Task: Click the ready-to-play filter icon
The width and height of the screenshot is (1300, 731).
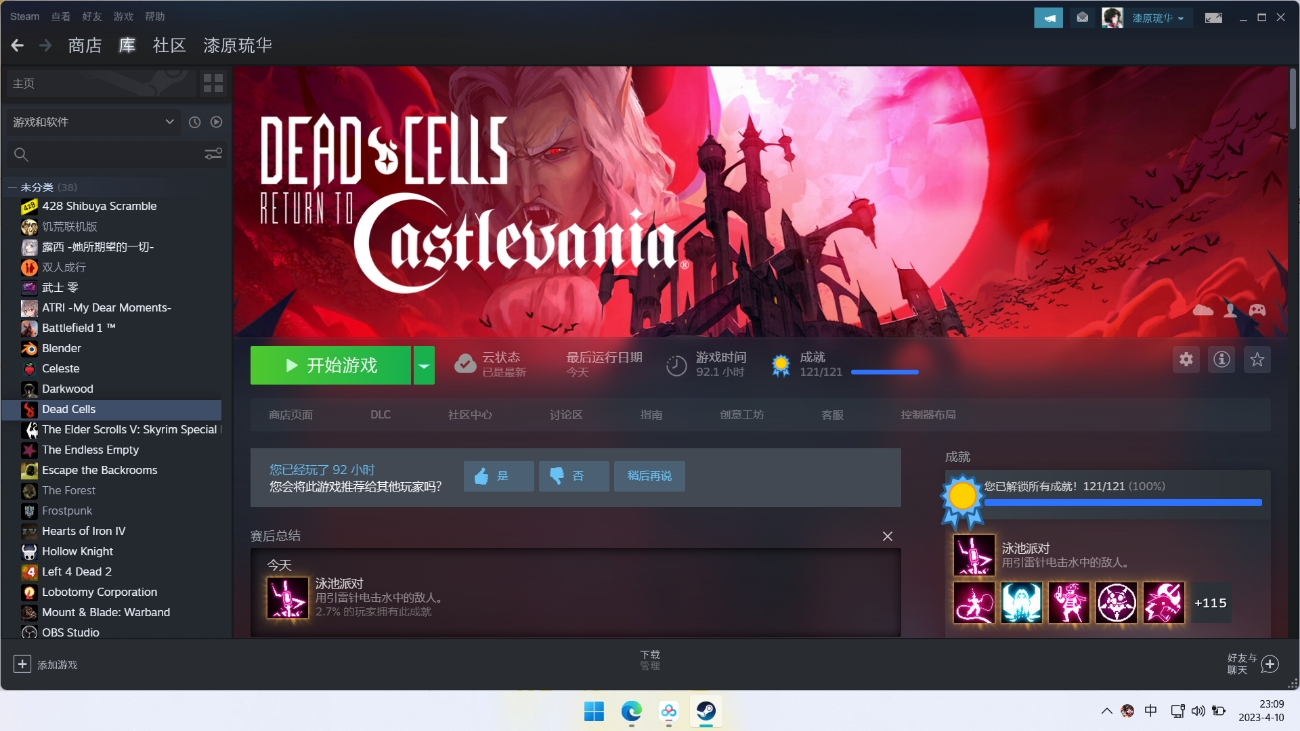Action: click(216, 122)
